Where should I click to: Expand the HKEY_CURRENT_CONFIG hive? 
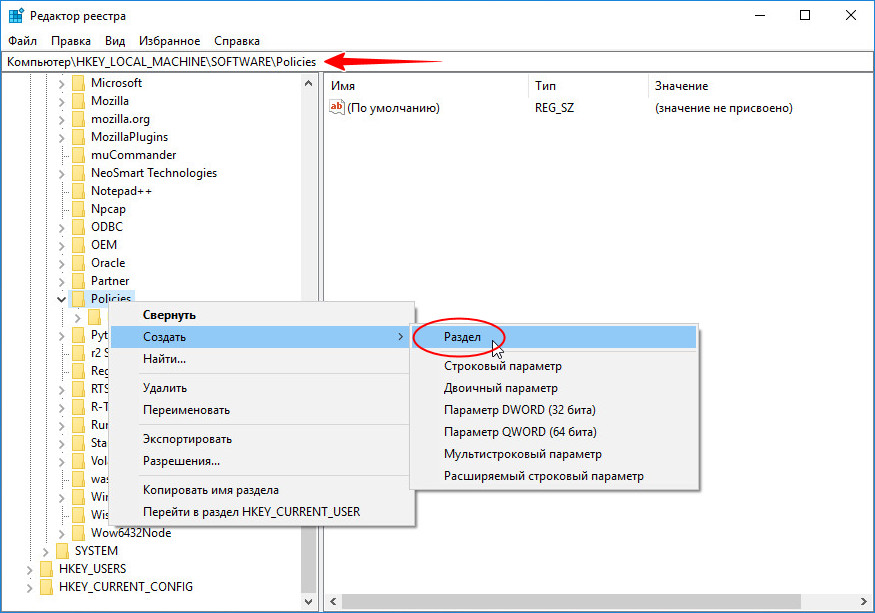[30, 587]
